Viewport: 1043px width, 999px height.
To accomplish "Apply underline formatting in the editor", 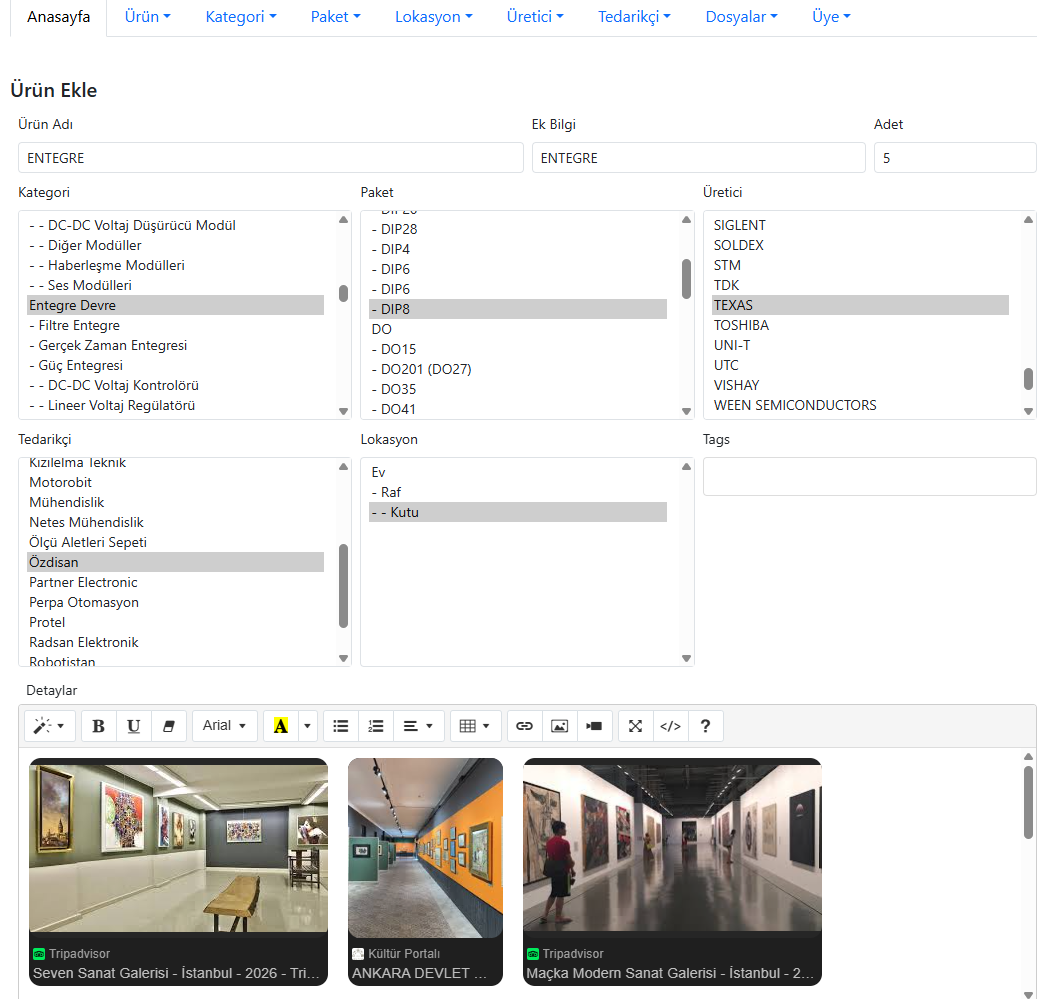I will pyautogui.click(x=134, y=726).
